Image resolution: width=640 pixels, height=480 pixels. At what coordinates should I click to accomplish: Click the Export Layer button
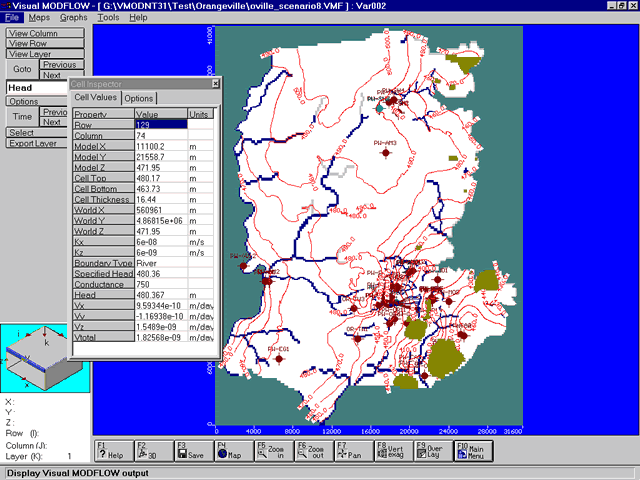(x=37, y=143)
